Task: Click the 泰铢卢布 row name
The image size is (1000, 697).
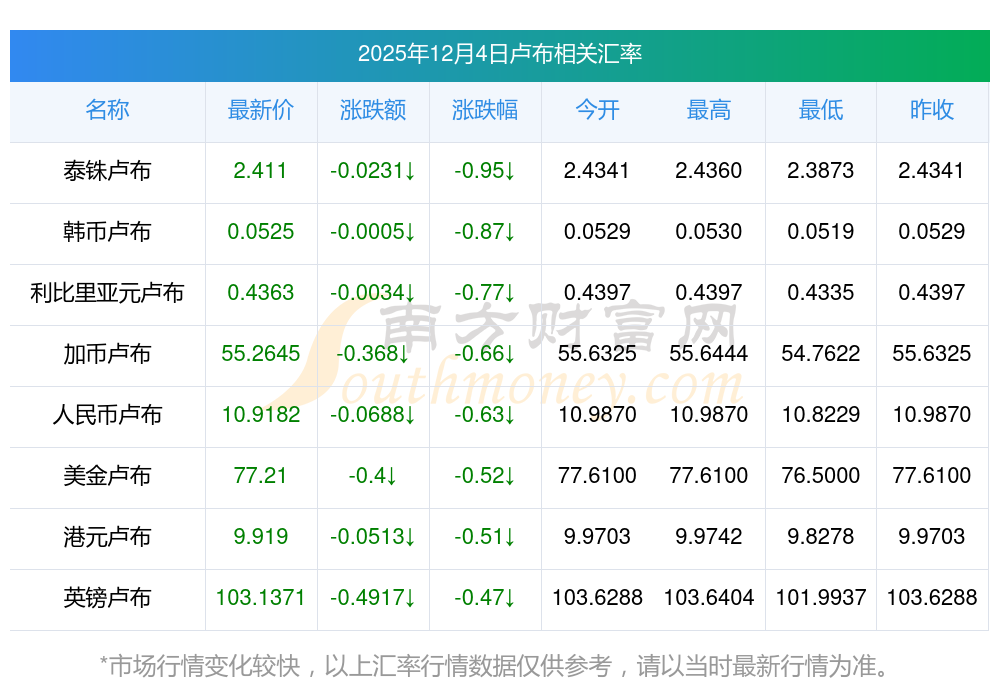Action: pyautogui.click(x=107, y=171)
